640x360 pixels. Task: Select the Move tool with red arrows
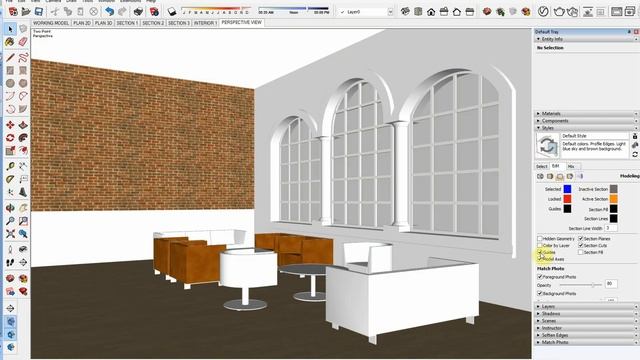[10, 125]
